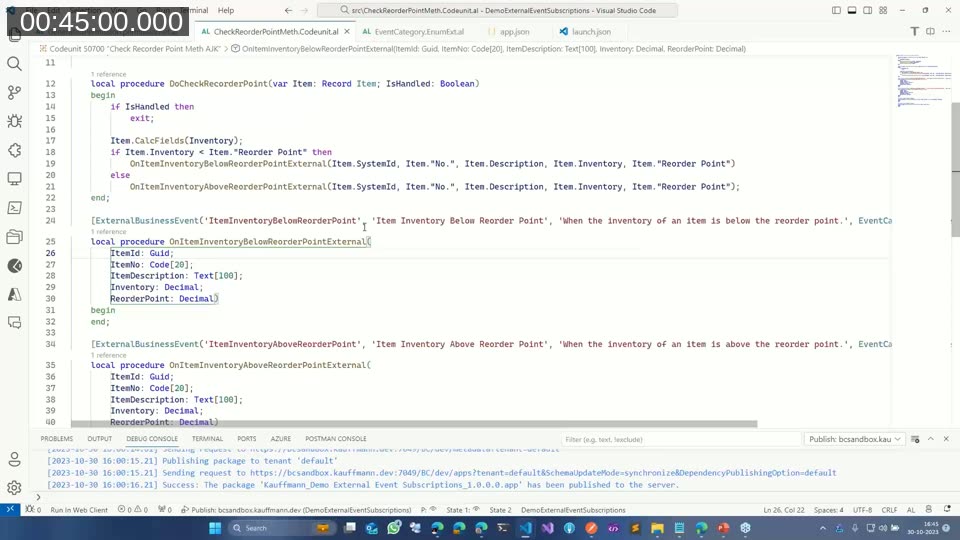
Task: Toggle the bottom panel visibility
Action: (x=852, y=10)
